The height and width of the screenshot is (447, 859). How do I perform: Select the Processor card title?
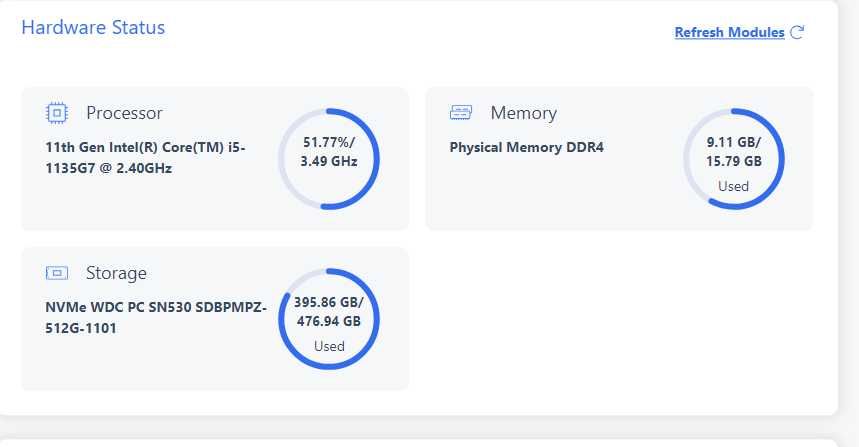[124, 113]
